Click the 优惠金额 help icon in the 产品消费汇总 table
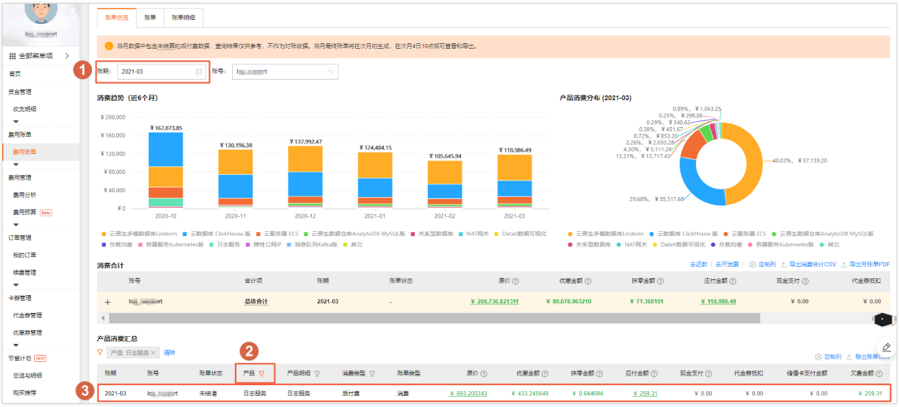Viewport: 900px width, 407px height. pyautogui.click(x=544, y=373)
